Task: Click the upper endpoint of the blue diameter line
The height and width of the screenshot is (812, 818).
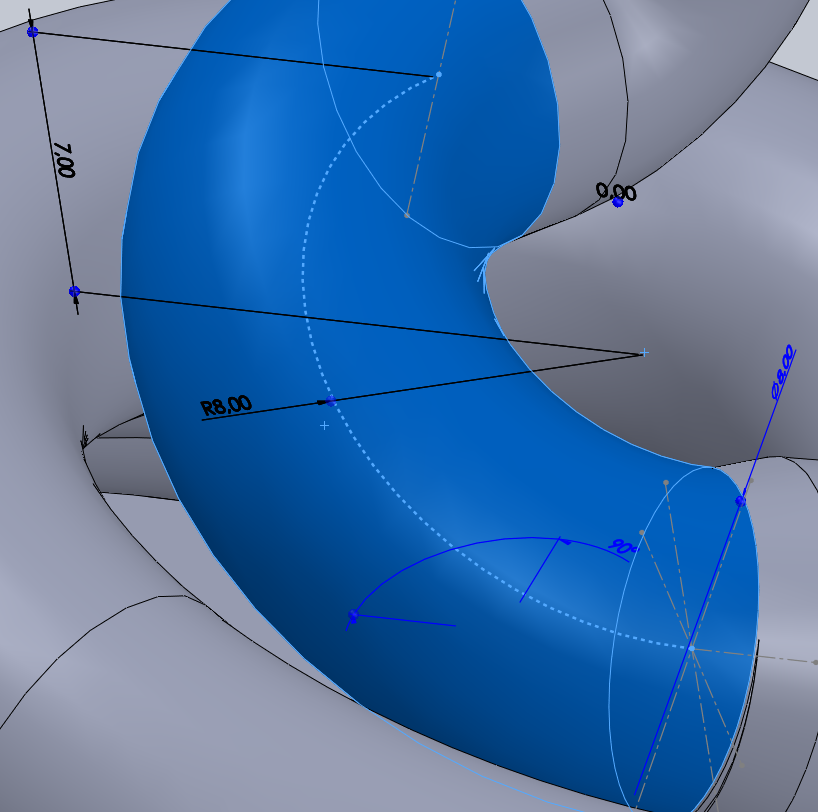Action: [741, 500]
